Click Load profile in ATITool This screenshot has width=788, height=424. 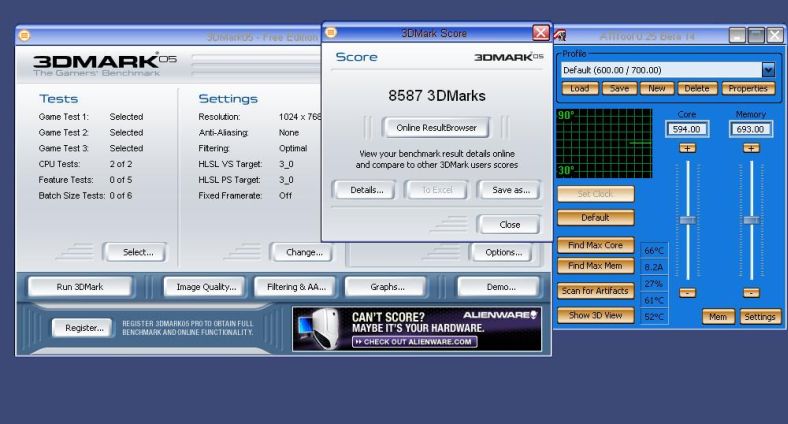579,88
